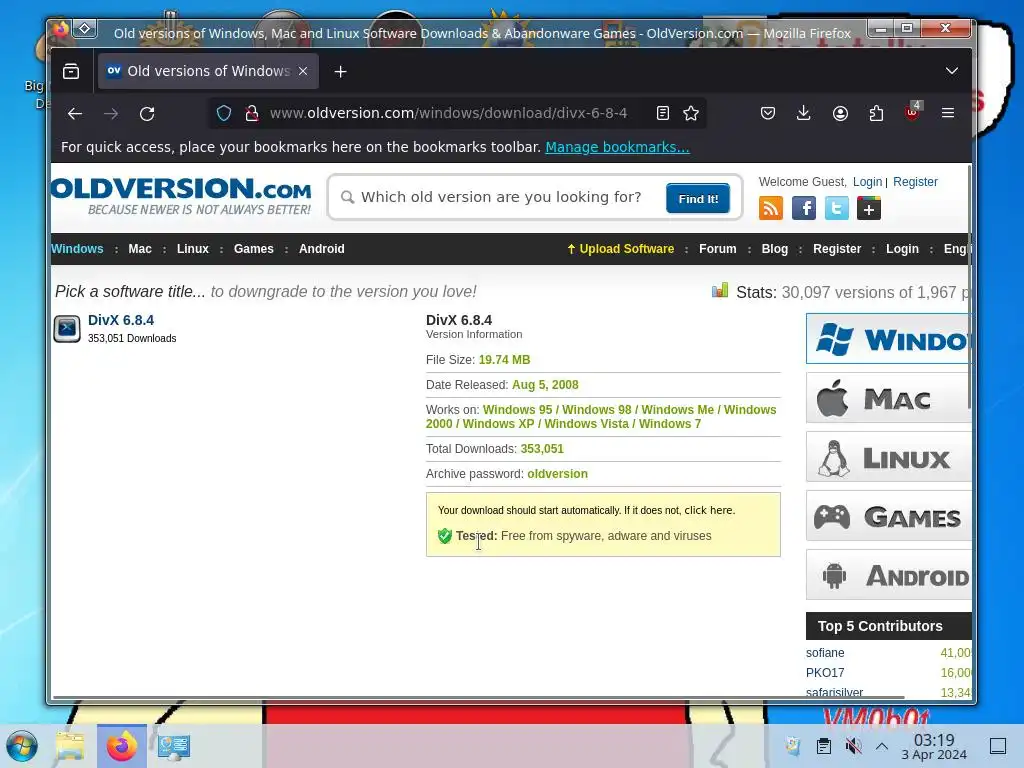Screen dimensions: 1024x768
Task: Open the extensions puzzle icon
Action: click(876, 114)
